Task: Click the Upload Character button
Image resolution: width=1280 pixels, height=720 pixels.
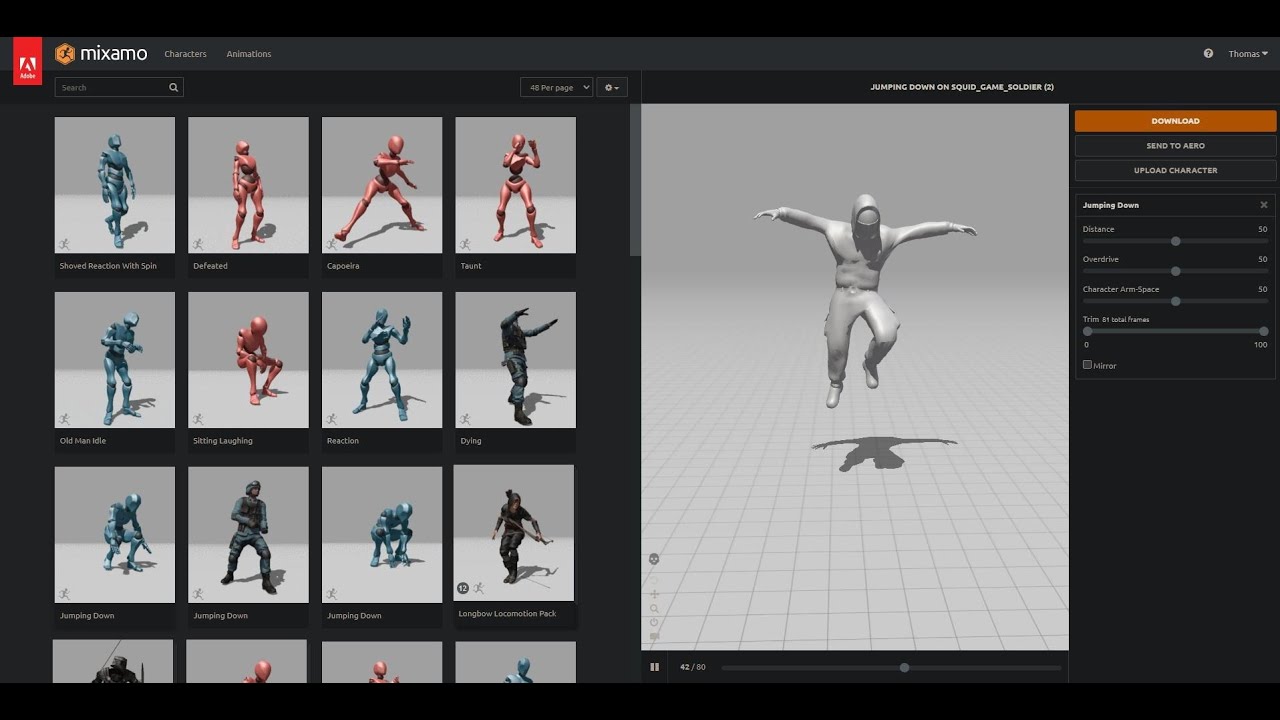Action: pyautogui.click(x=1175, y=170)
